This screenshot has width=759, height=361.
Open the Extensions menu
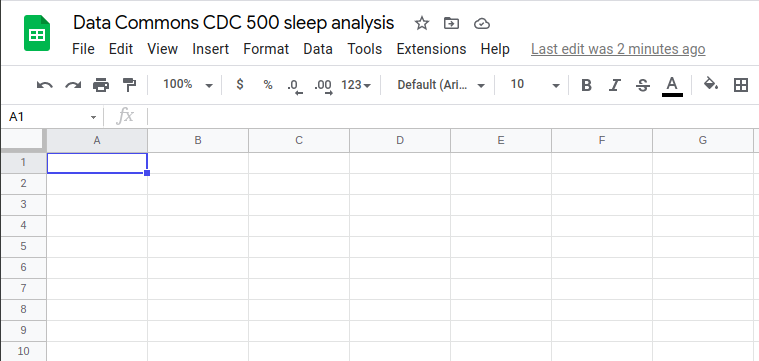(x=431, y=49)
